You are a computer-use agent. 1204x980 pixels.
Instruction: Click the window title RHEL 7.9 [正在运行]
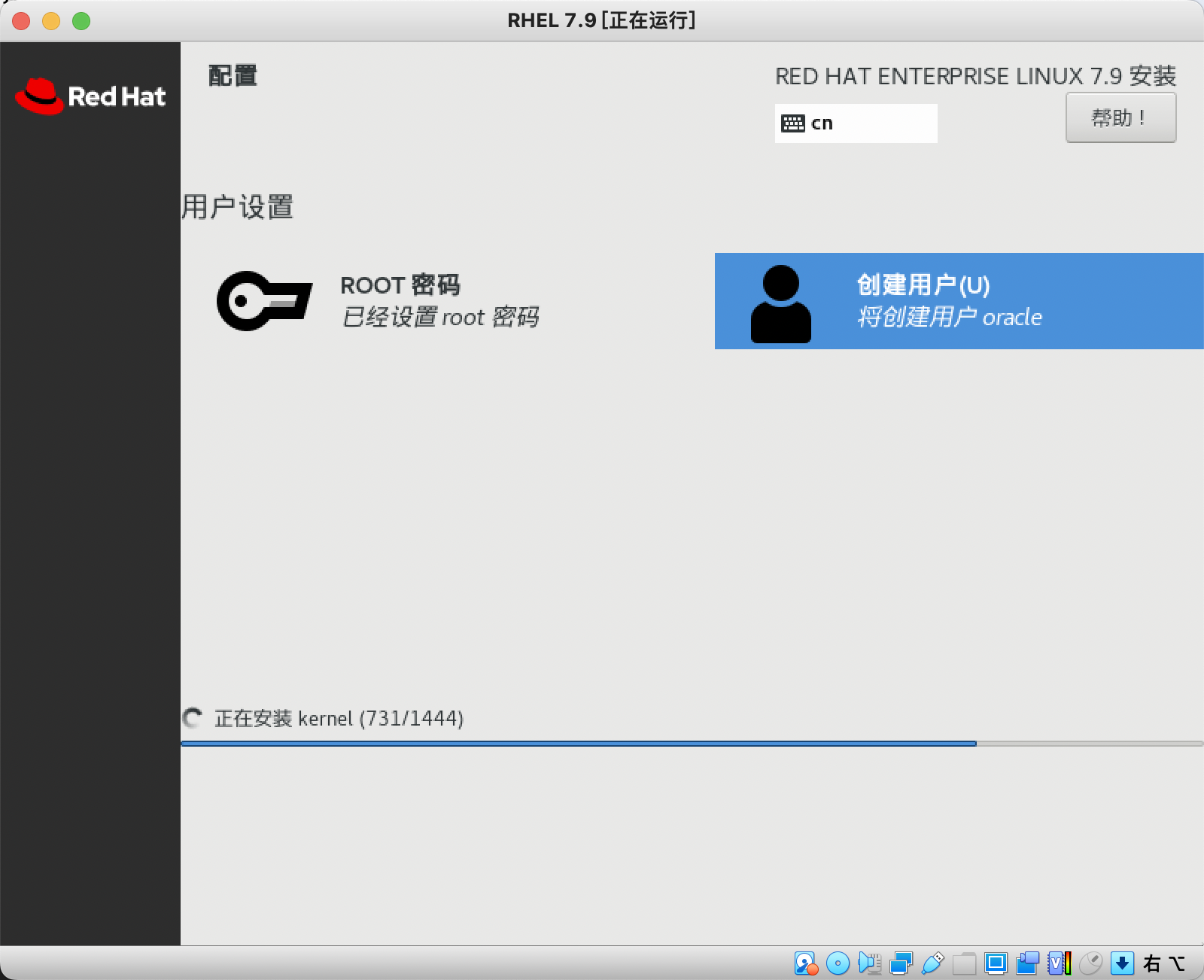click(601, 20)
